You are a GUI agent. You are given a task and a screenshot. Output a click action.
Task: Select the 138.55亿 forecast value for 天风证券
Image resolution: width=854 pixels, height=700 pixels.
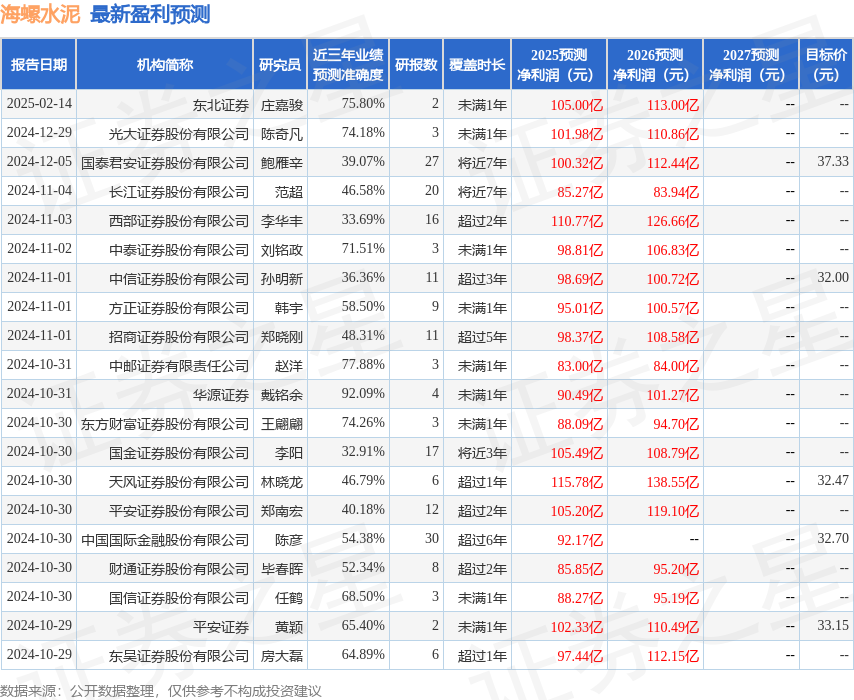[673, 482]
